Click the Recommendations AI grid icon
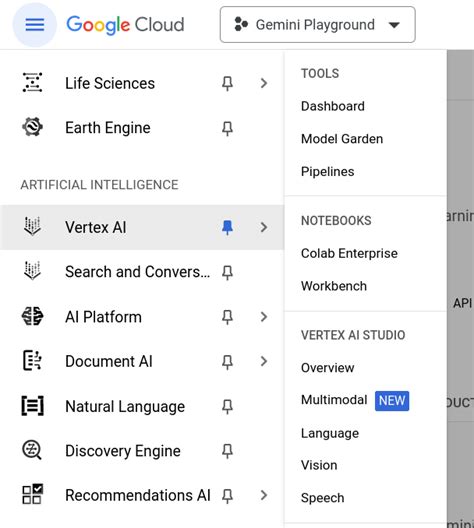 [32, 495]
